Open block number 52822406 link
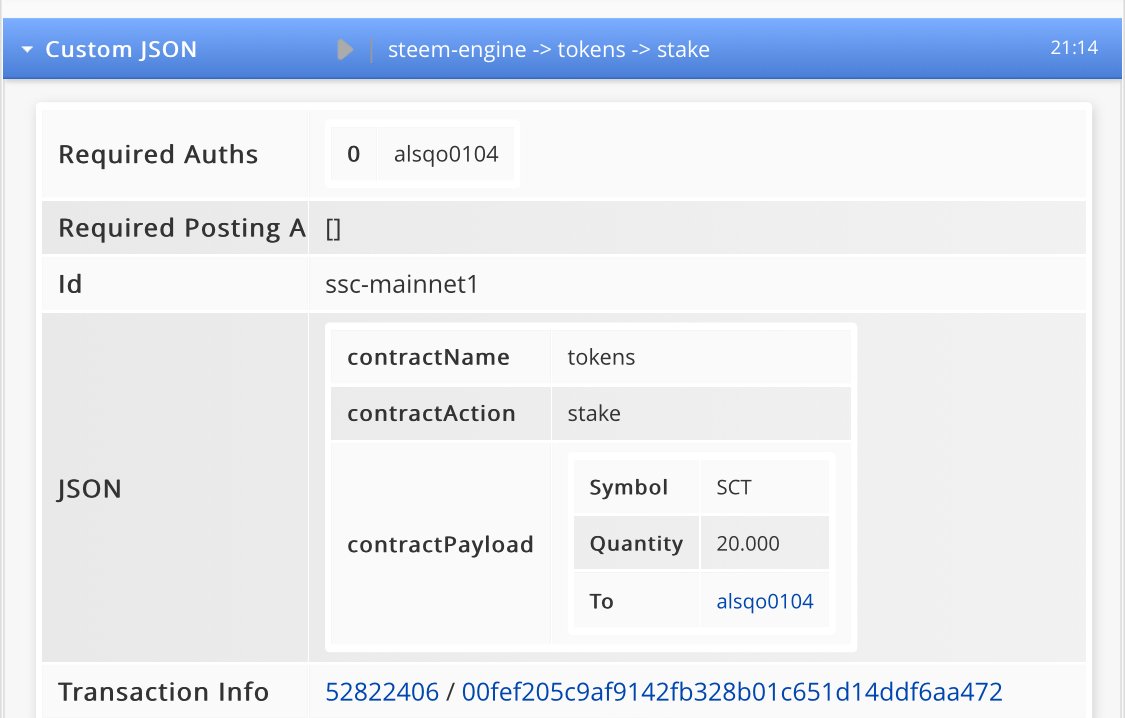 (382, 691)
